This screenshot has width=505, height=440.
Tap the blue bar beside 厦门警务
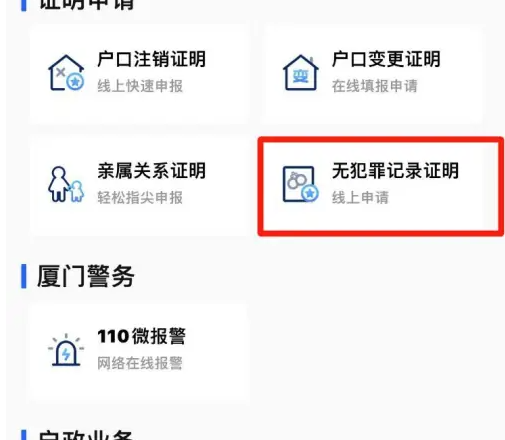[x=24, y=276]
